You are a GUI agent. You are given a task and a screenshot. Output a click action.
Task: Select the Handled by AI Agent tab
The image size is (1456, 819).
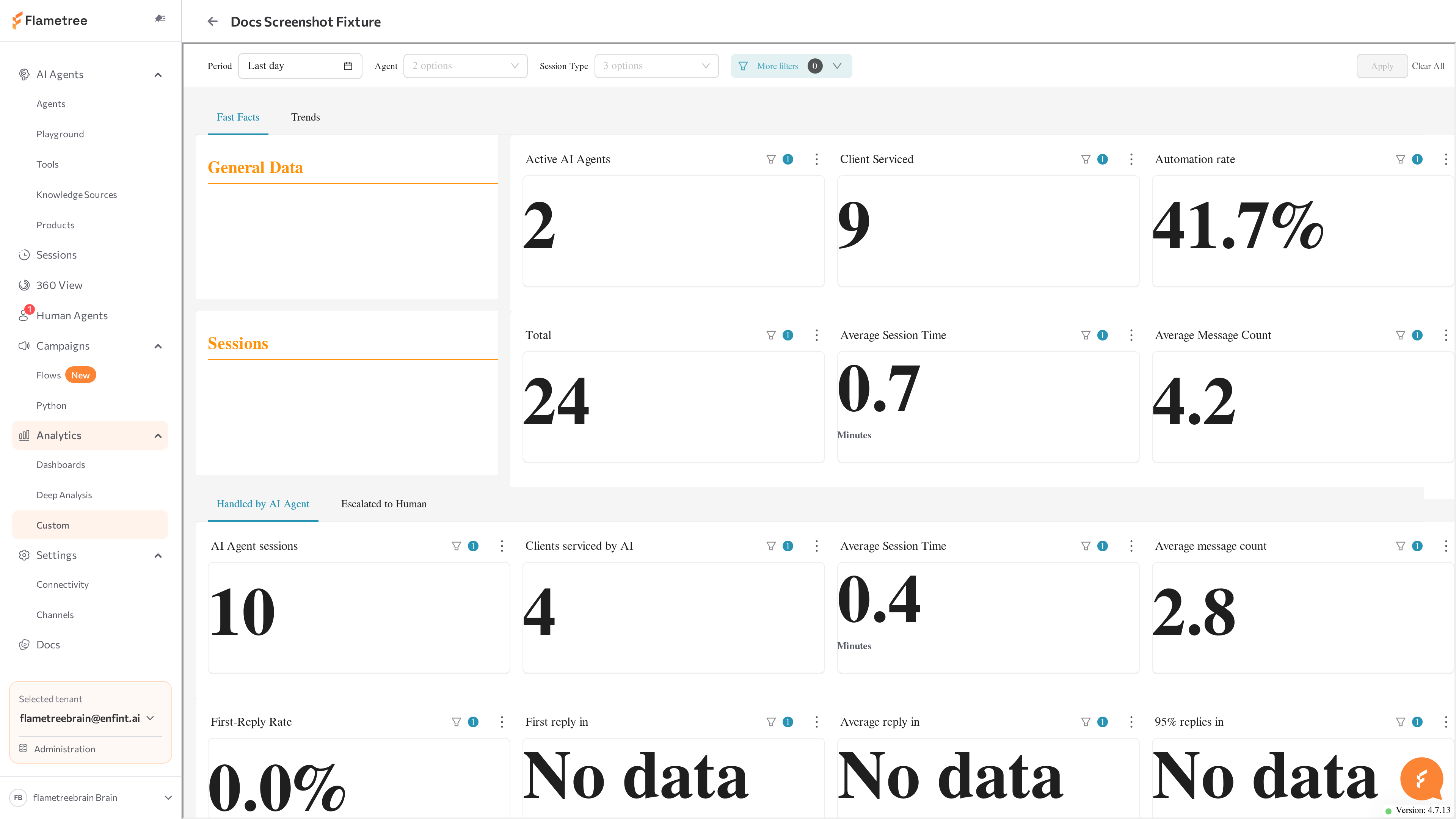(x=263, y=504)
